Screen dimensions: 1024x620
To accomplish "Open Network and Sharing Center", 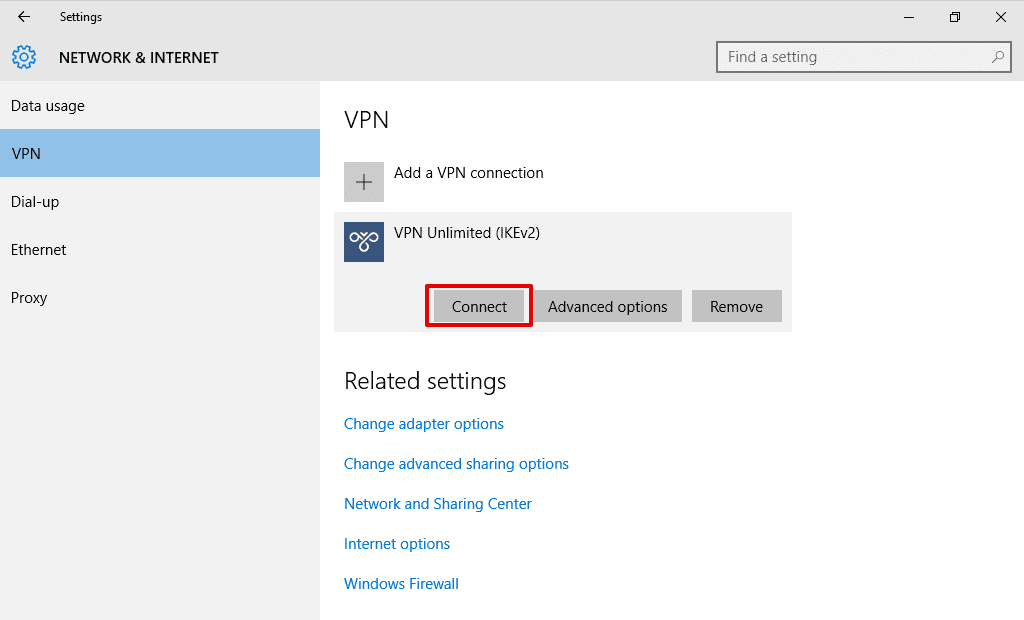I will click(x=437, y=503).
